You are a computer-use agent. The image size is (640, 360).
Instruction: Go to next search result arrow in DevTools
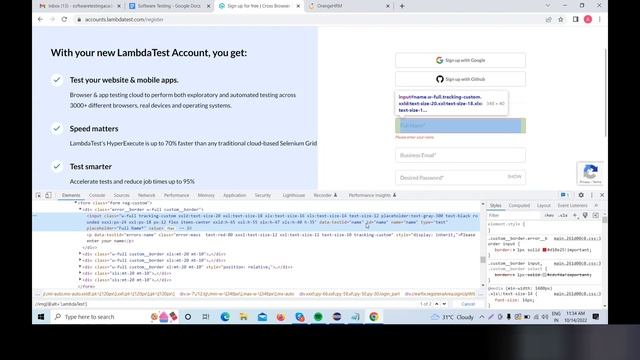coord(444,304)
